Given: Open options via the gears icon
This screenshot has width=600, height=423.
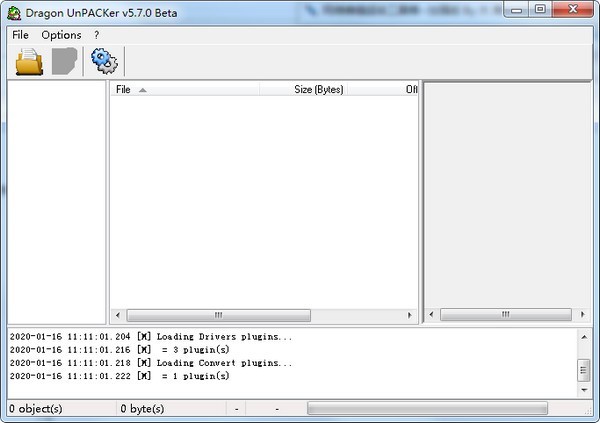Looking at the screenshot, I should tap(104, 61).
